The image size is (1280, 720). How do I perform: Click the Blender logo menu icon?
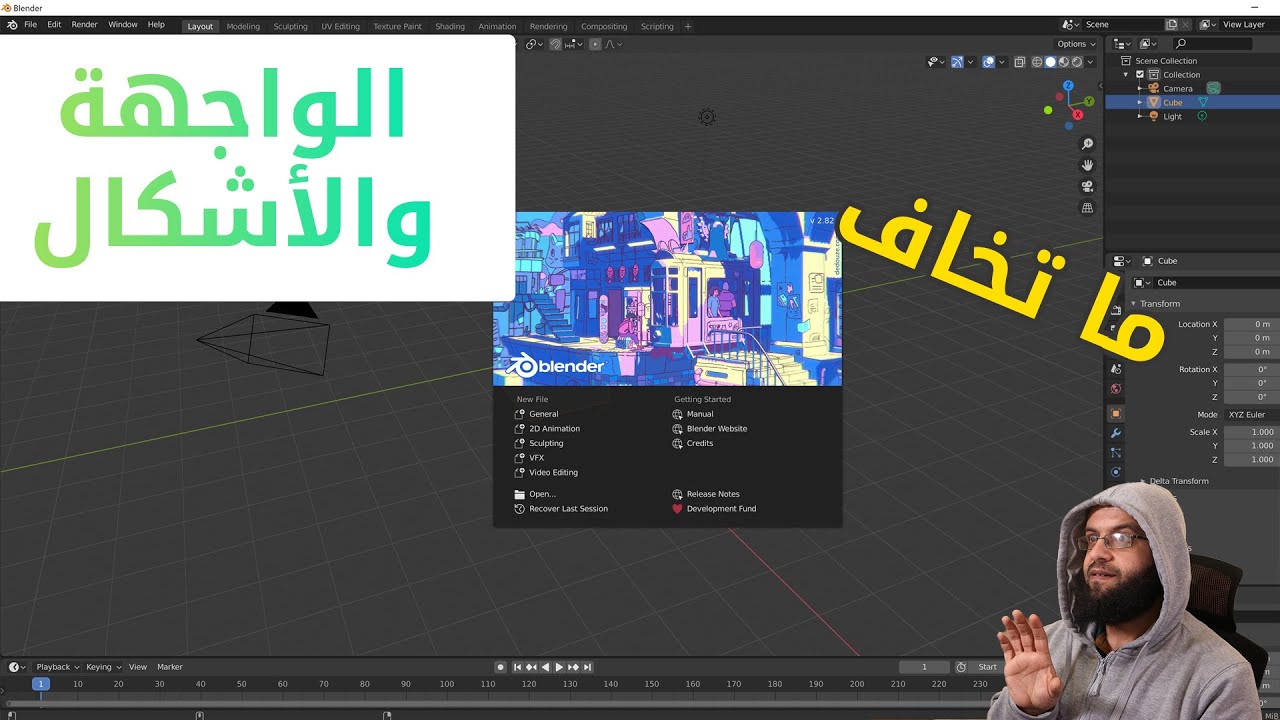[x=12, y=25]
